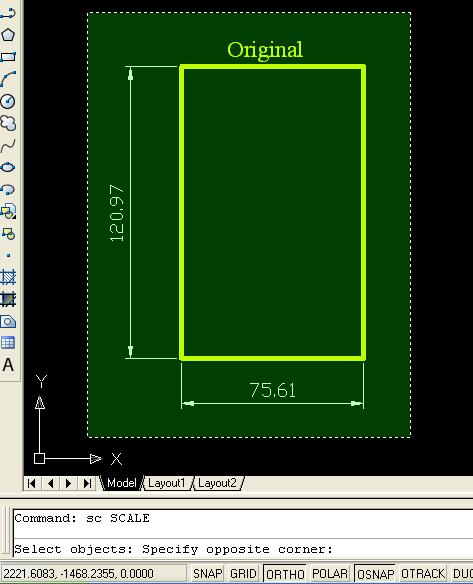Toggle OSNAP in status bar
The height and width of the screenshot is (584, 473).
click(375, 574)
